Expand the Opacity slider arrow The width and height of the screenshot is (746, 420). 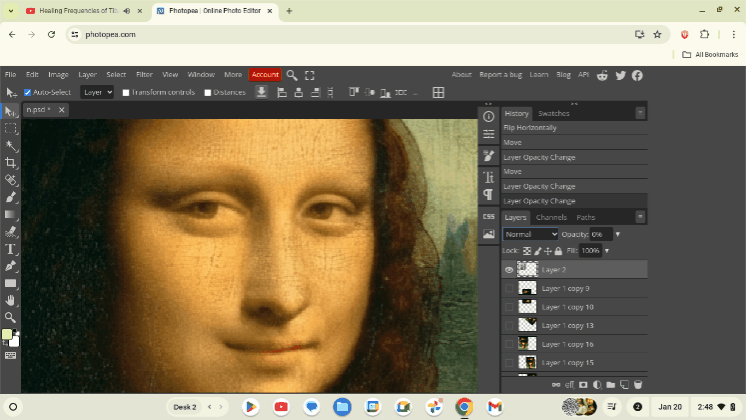tap(617, 234)
